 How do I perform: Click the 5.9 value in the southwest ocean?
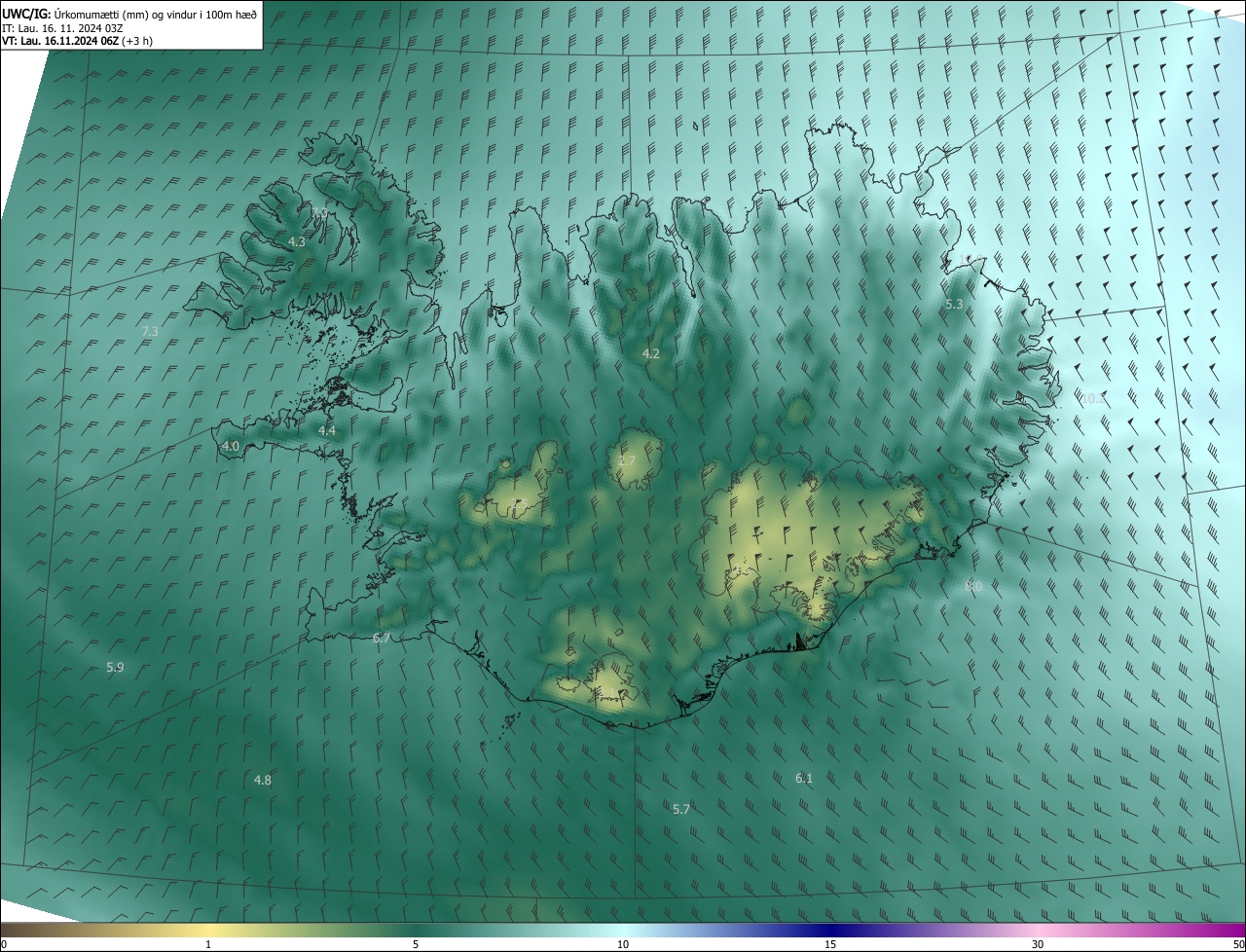pos(115,667)
